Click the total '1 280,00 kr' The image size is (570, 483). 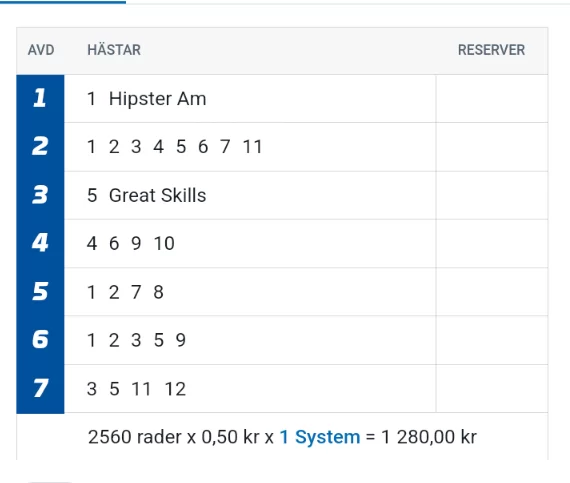pyautogui.click(x=429, y=436)
